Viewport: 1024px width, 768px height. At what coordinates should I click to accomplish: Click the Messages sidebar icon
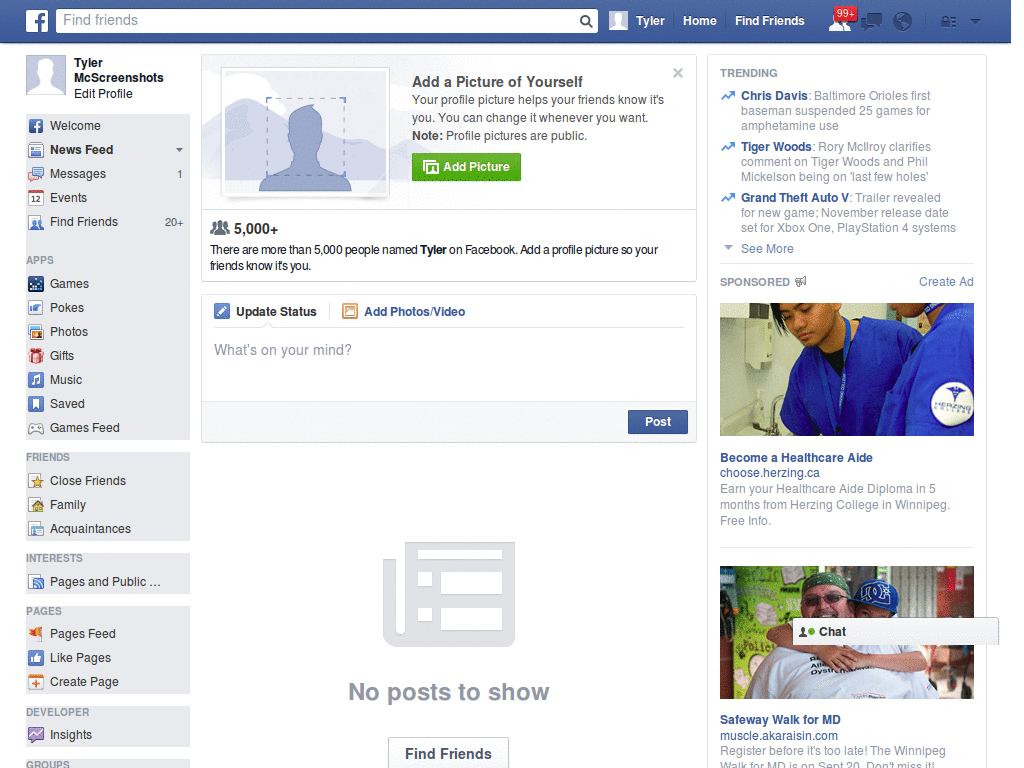[36, 174]
